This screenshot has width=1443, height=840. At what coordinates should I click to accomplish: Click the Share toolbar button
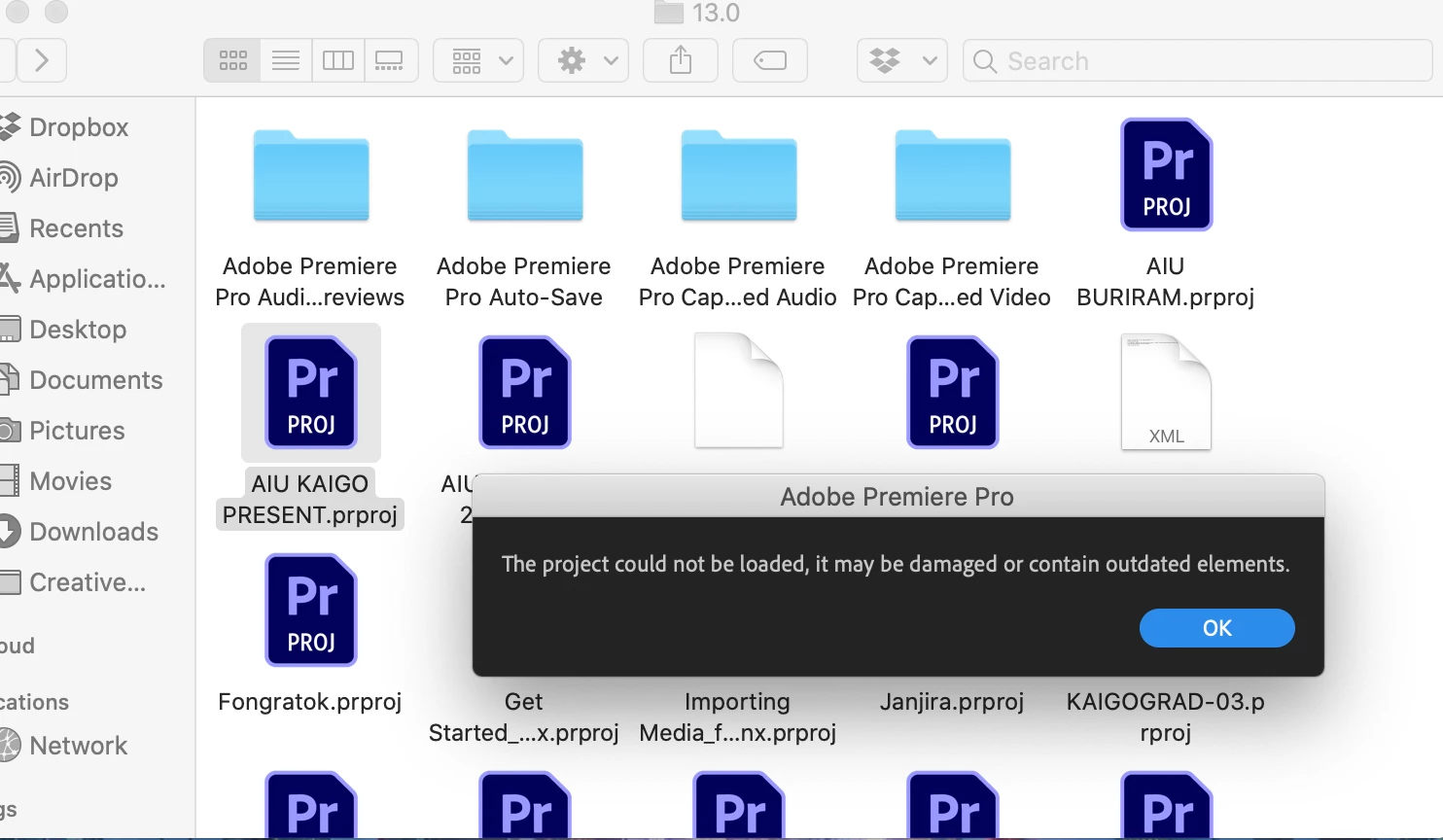click(x=681, y=61)
